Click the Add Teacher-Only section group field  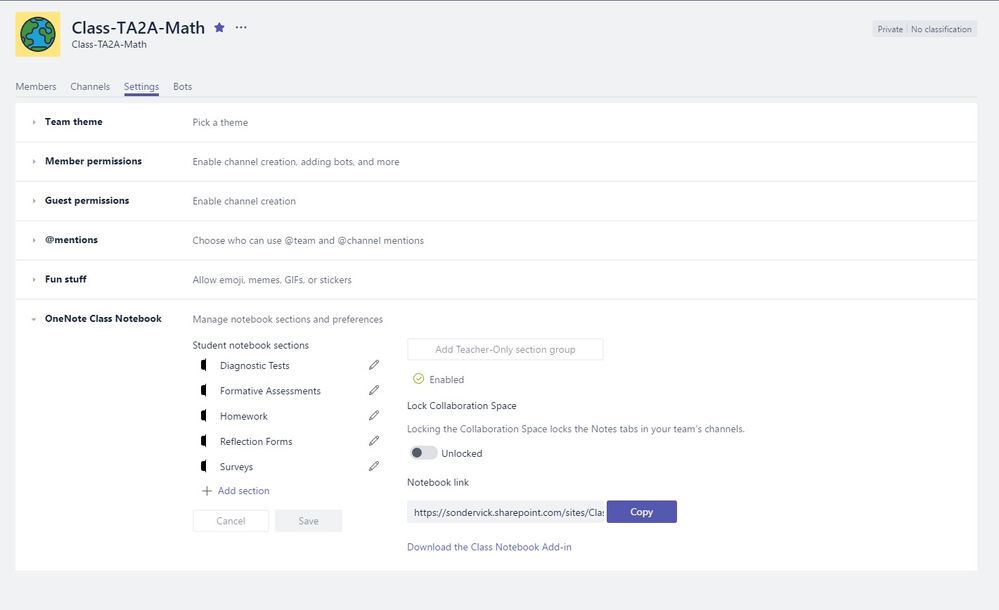505,349
